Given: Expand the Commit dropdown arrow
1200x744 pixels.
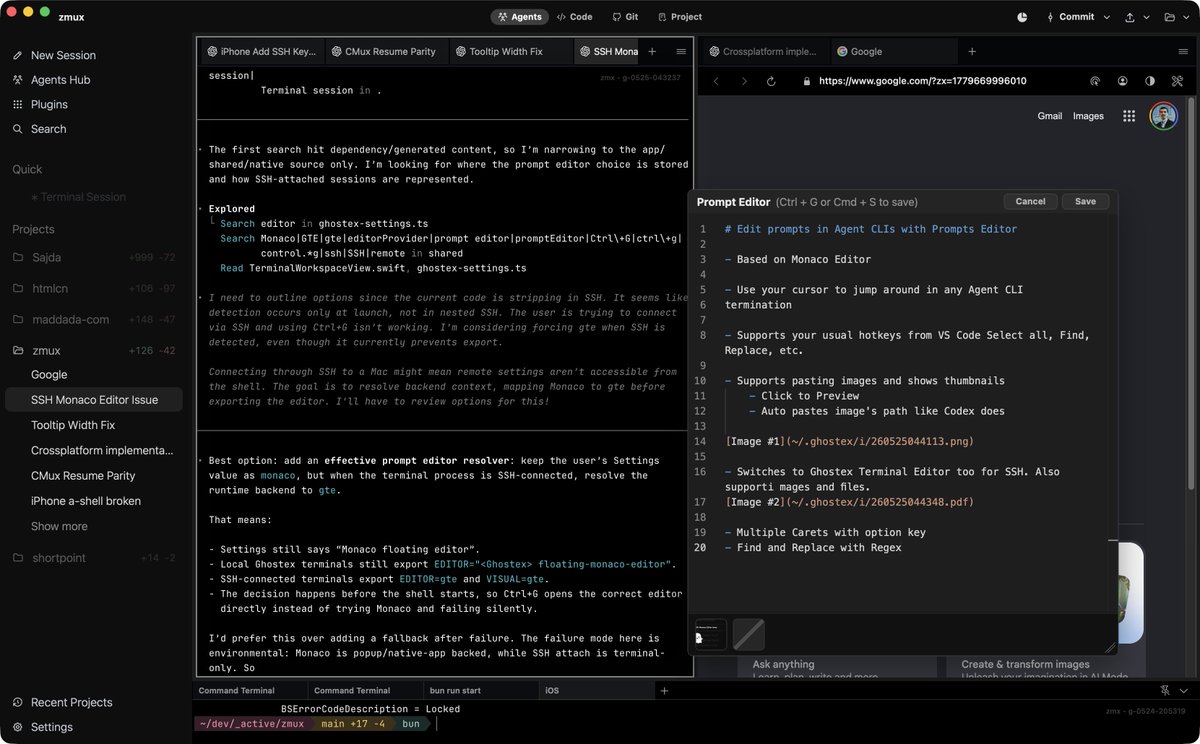Looking at the screenshot, I should (x=1107, y=17).
